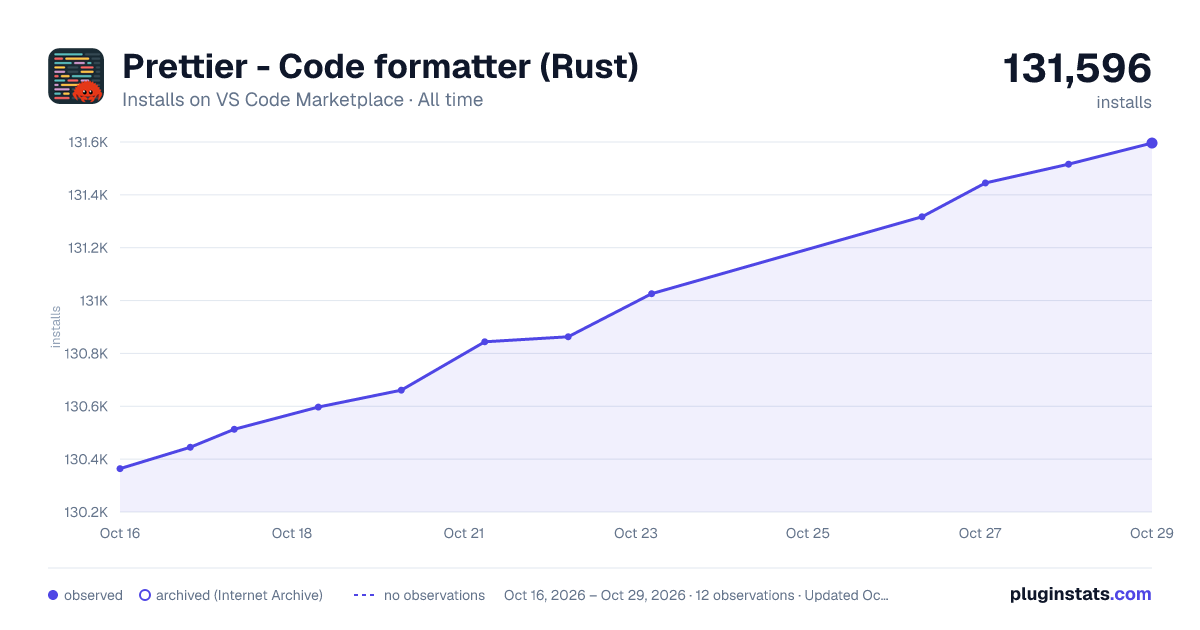
Task: Click the '130.2K' y-axis label
Action: pos(87,512)
